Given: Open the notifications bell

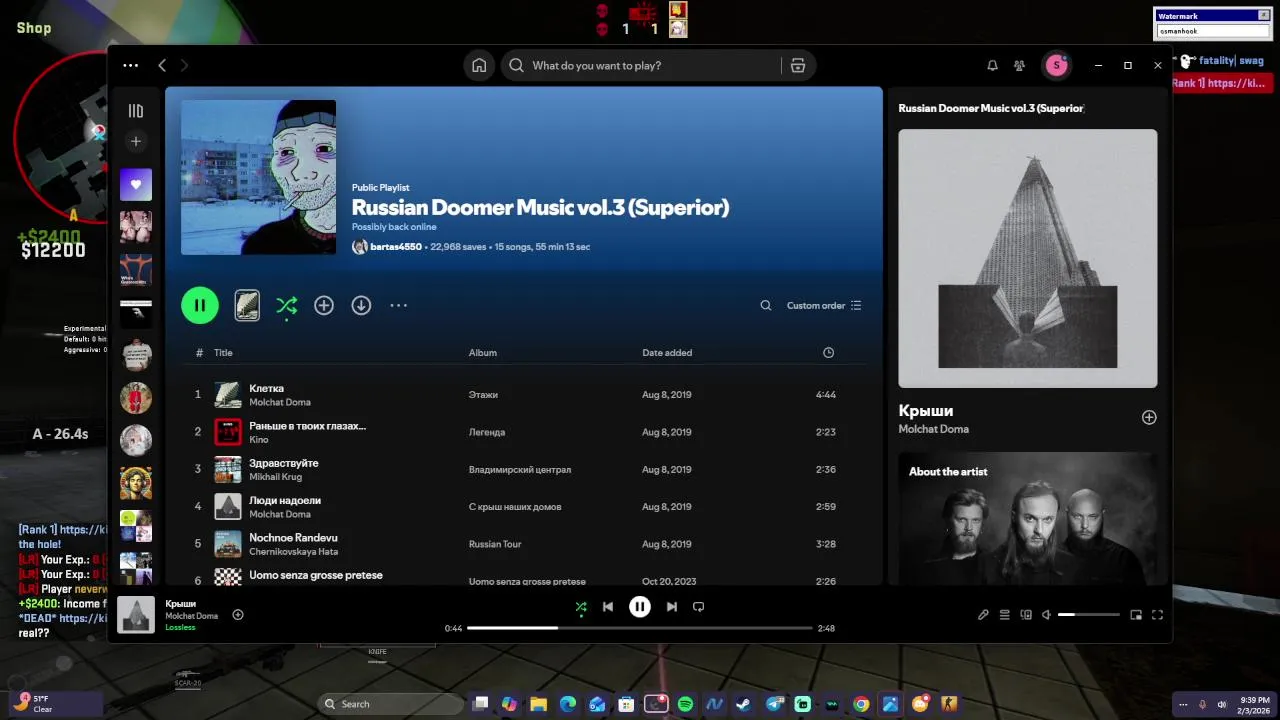Looking at the screenshot, I should 992,65.
